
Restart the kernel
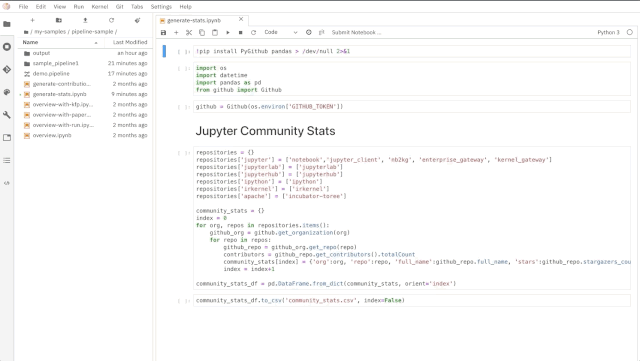click(x=253, y=32)
